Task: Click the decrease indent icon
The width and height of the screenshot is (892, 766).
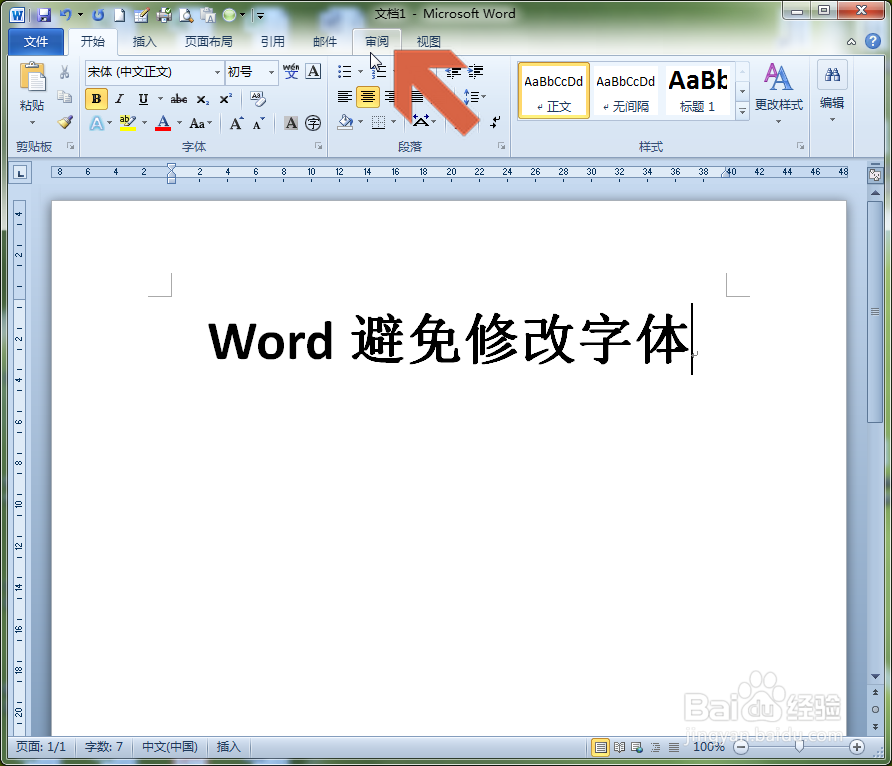Action: pyautogui.click(x=453, y=72)
